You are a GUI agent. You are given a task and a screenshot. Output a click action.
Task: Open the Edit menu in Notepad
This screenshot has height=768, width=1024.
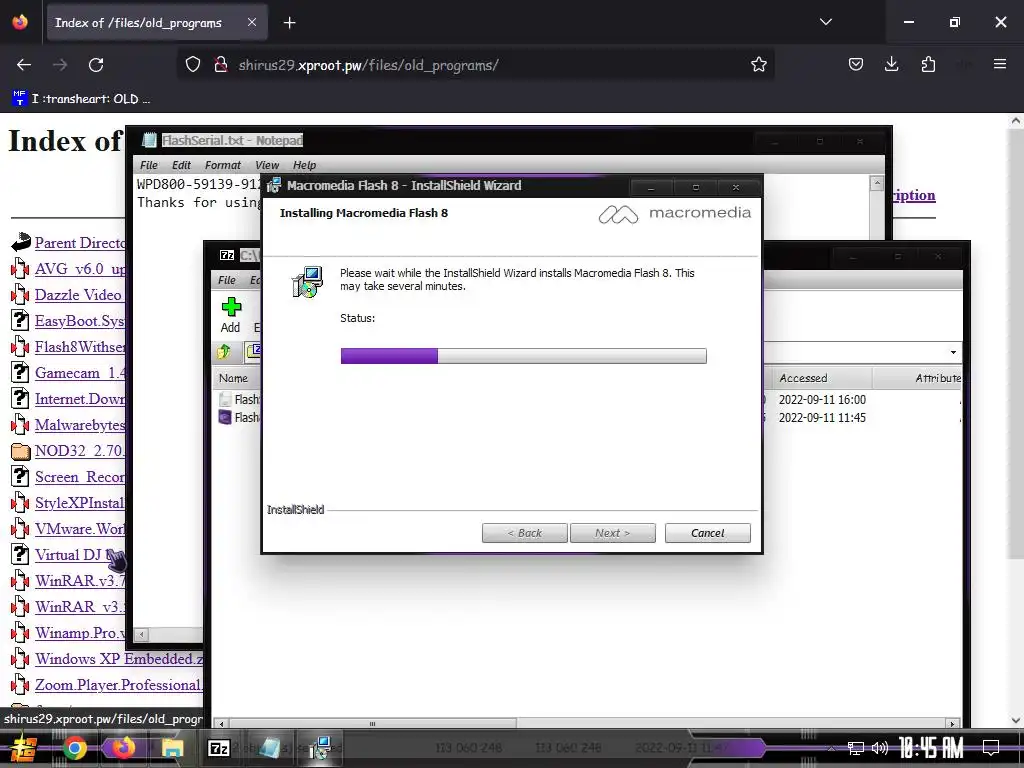click(181, 165)
